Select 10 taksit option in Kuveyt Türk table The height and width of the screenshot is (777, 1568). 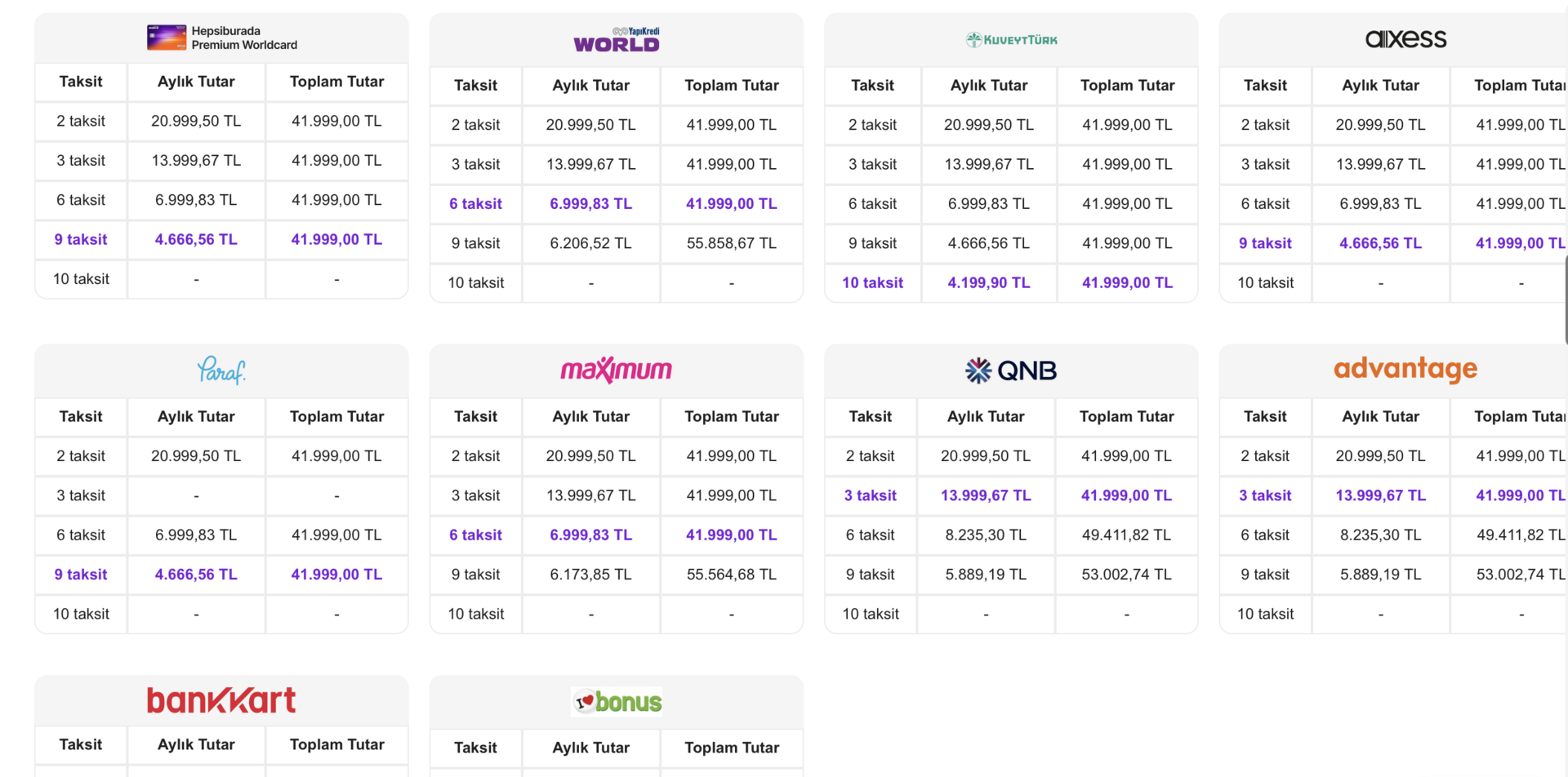pos(872,282)
